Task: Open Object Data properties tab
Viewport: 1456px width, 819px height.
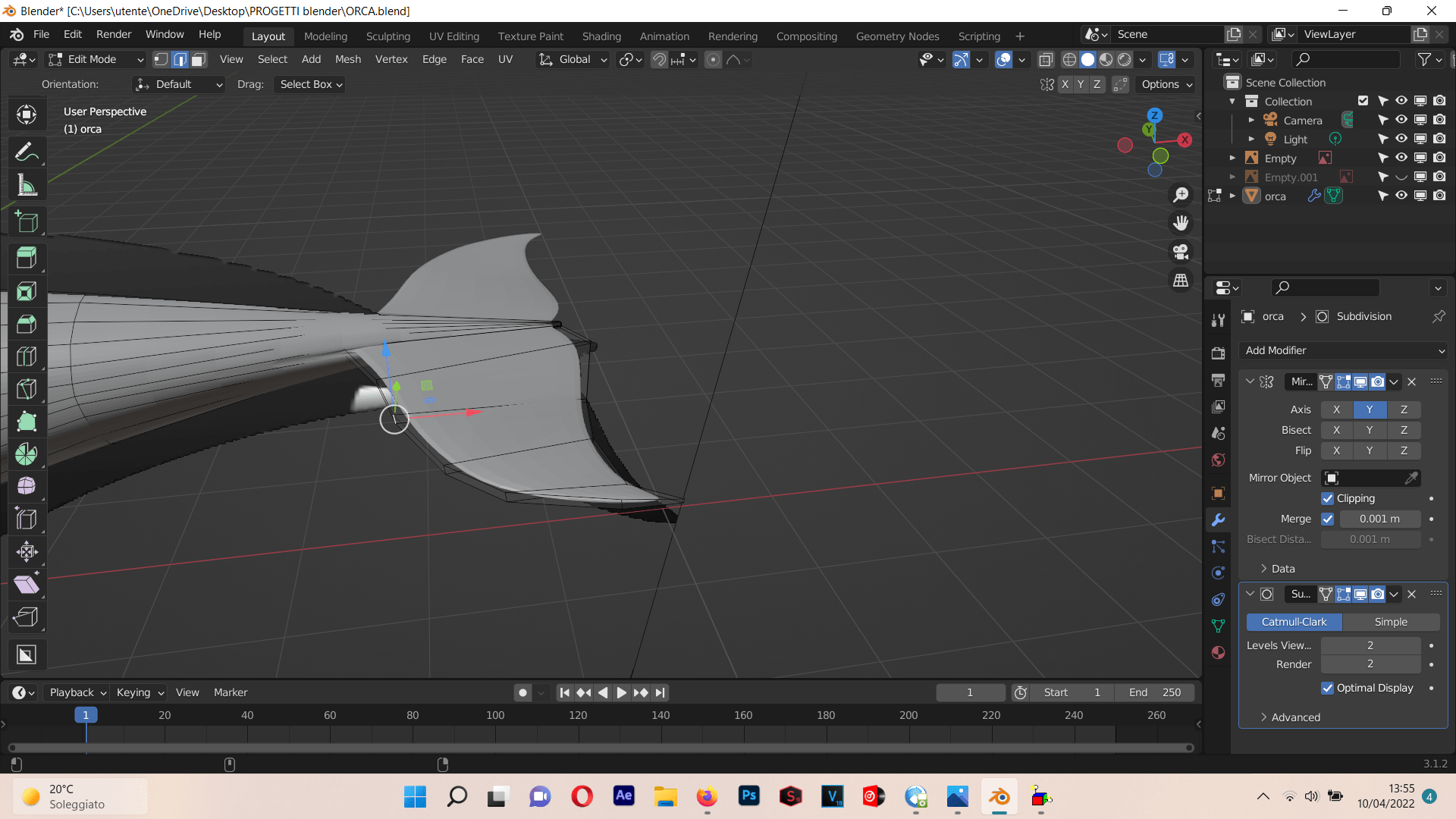Action: click(x=1218, y=626)
